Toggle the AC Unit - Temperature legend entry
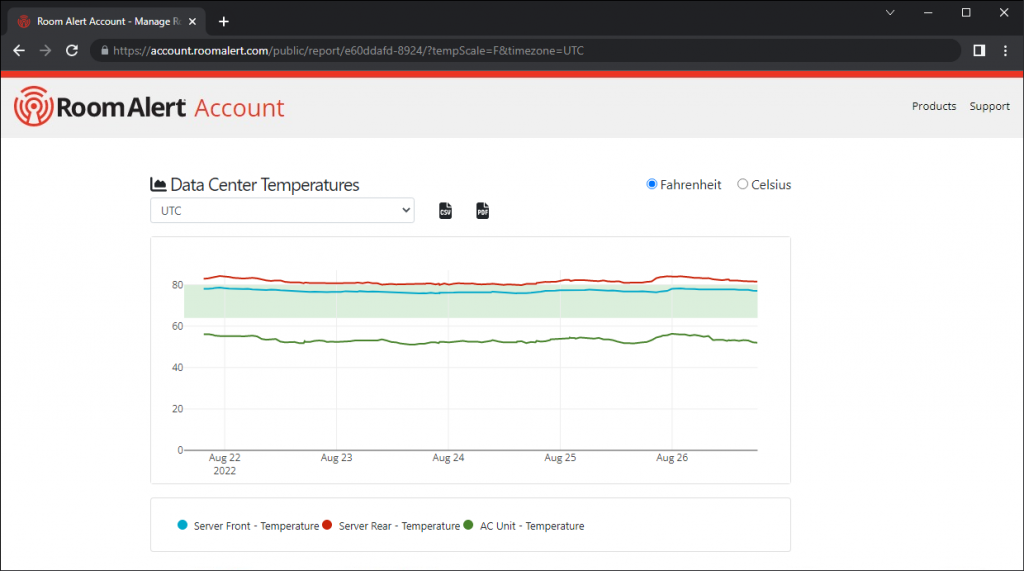This screenshot has width=1024, height=571. click(x=531, y=525)
